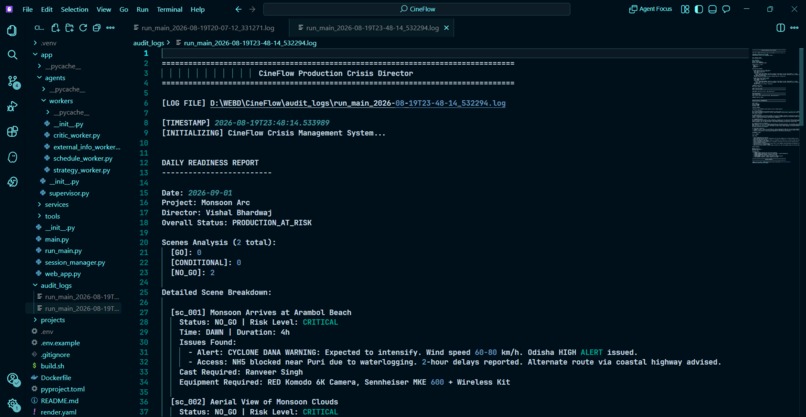This screenshot has width=806, height=417.
Task: Open critic_worker.py file
Action: [x=77, y=135]
